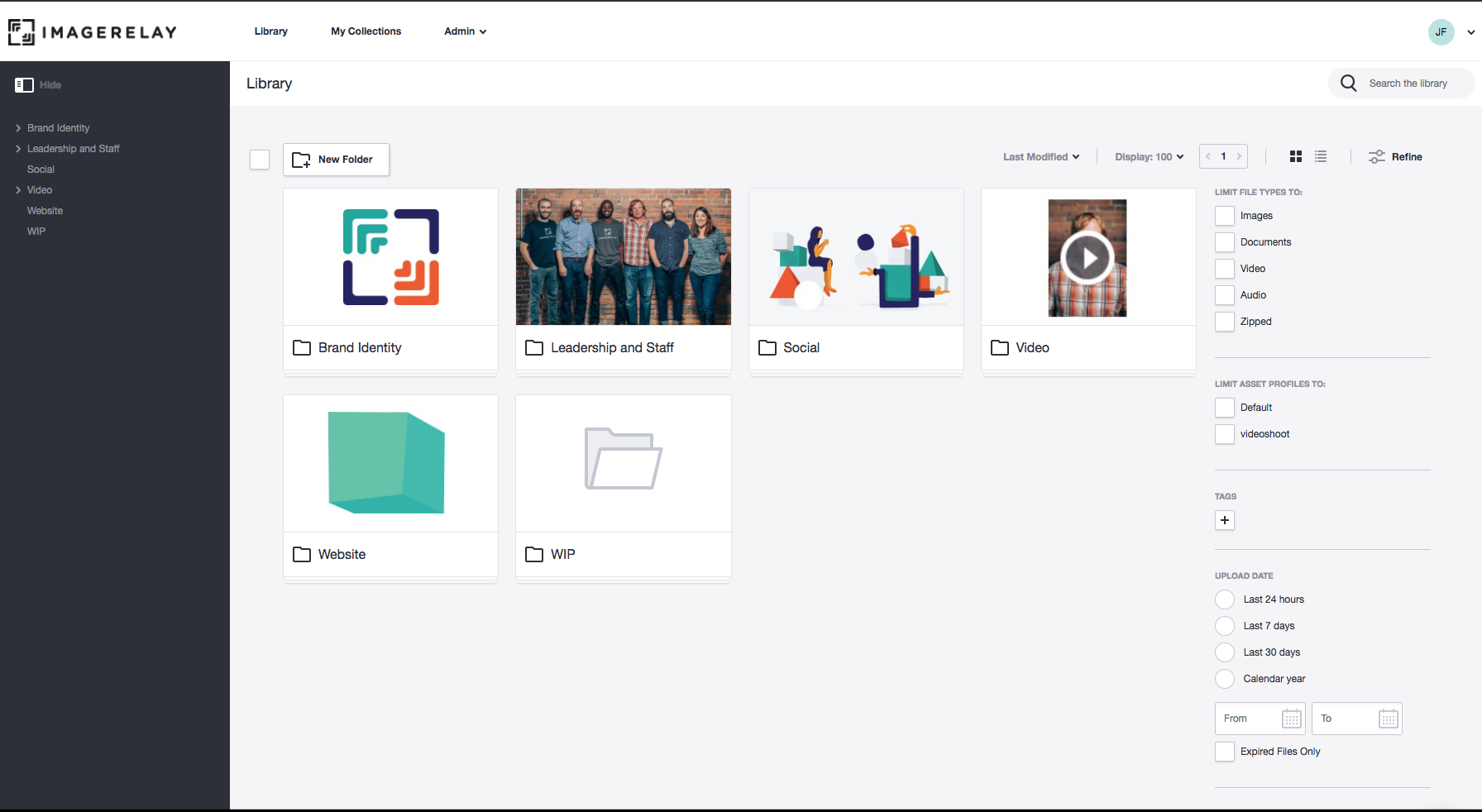Select Social in sidebar

point(41,170)
